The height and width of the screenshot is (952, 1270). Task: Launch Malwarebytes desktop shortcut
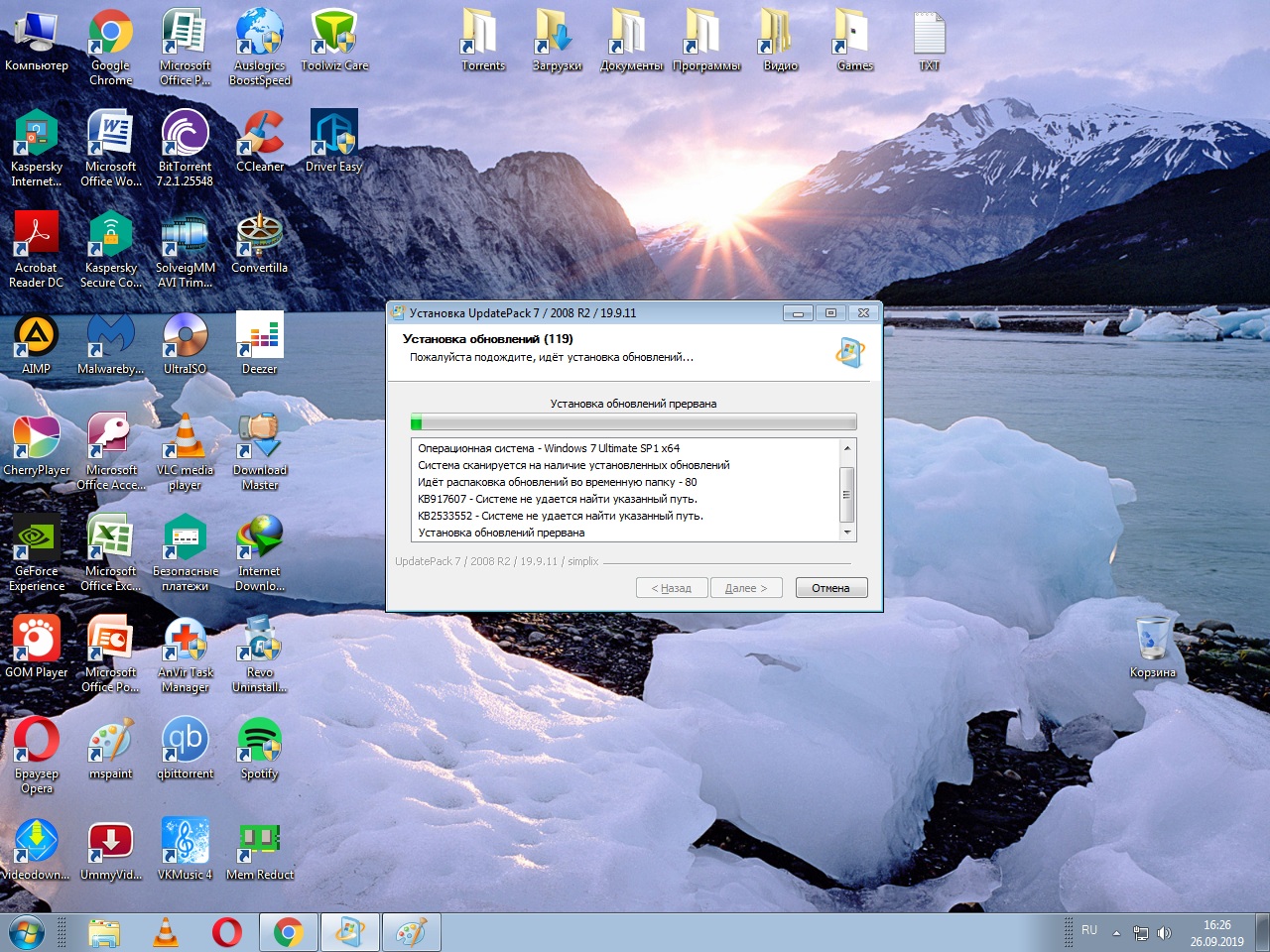[111, 345]
